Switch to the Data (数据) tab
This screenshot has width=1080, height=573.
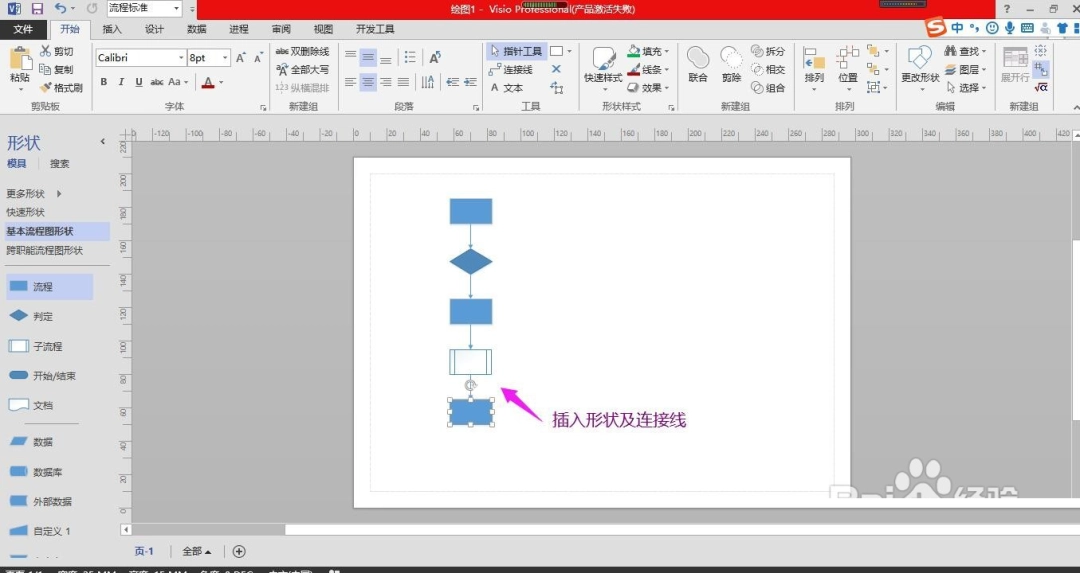196,29
